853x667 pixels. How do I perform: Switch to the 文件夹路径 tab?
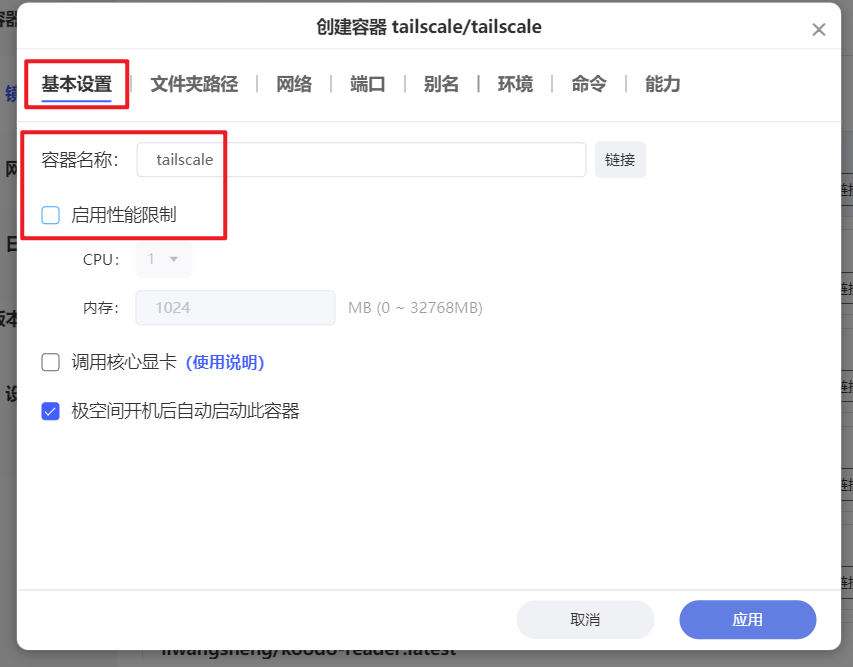pos(194,84)
